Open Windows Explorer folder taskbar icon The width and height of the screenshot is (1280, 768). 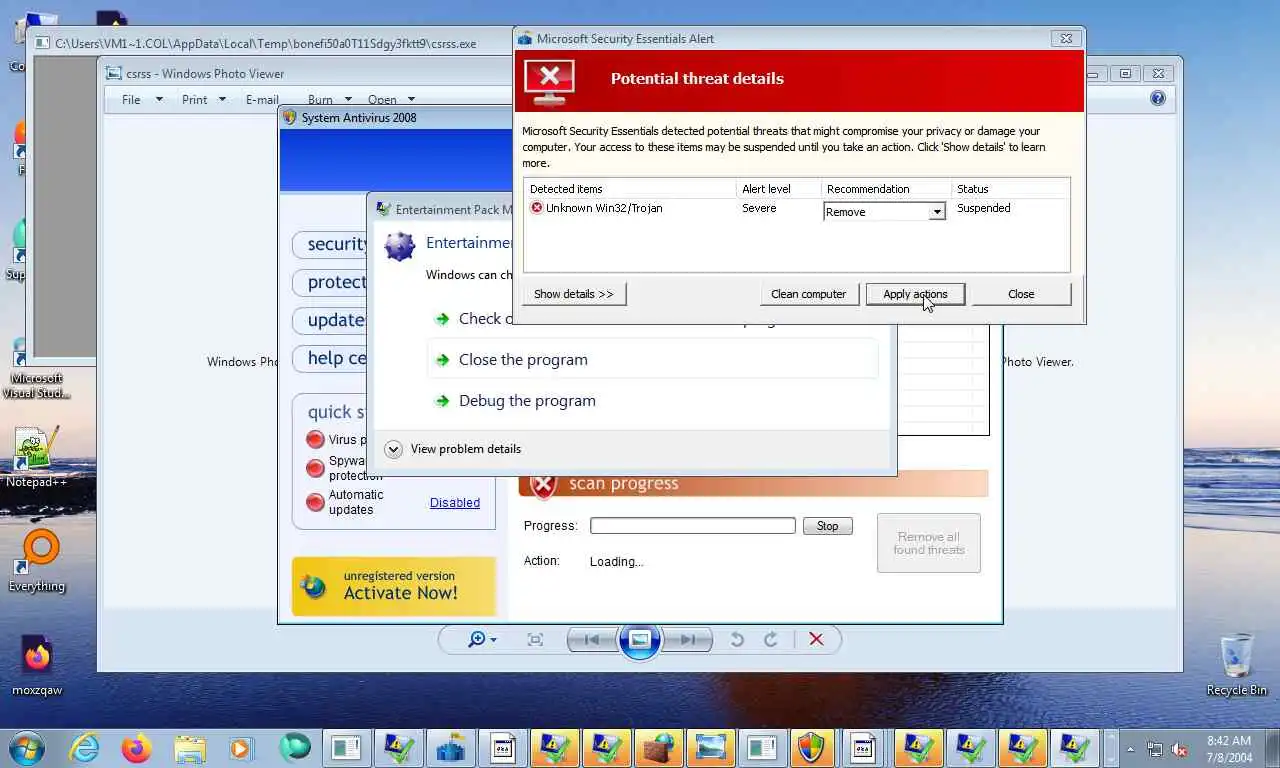tap(189, 748)
